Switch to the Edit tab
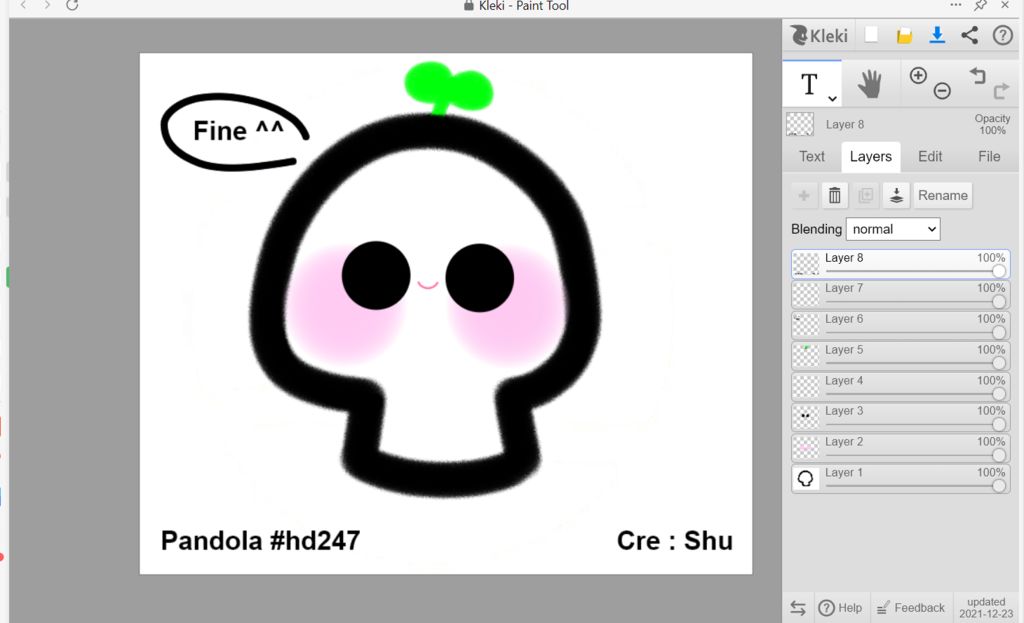Viewport: 1024px width, 623px height. pyautogui.click(x=930, y=157)
